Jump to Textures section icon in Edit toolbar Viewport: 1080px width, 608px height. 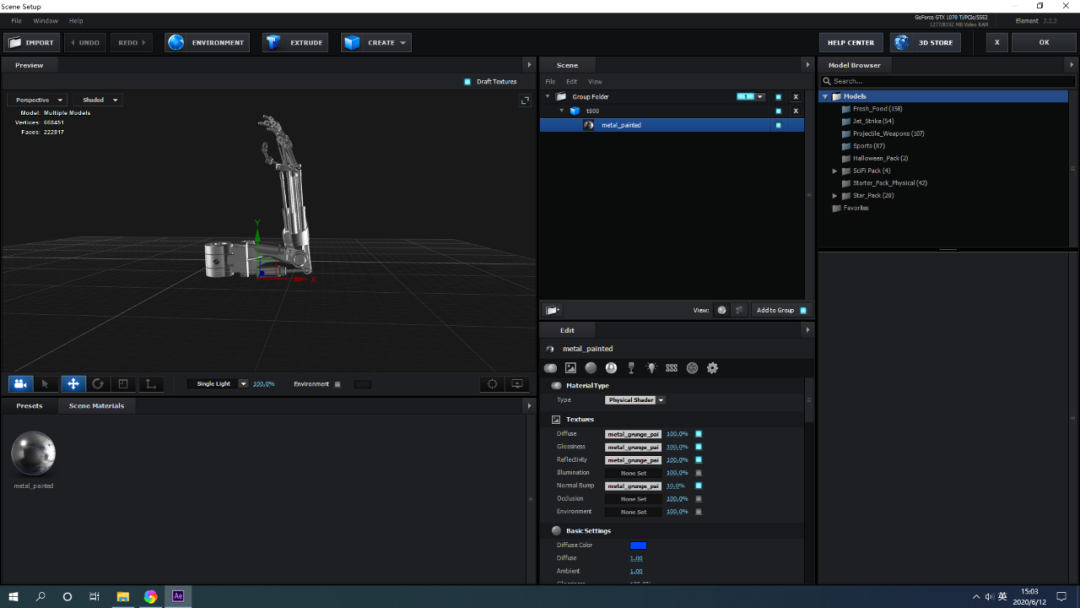tap(570, 368)
